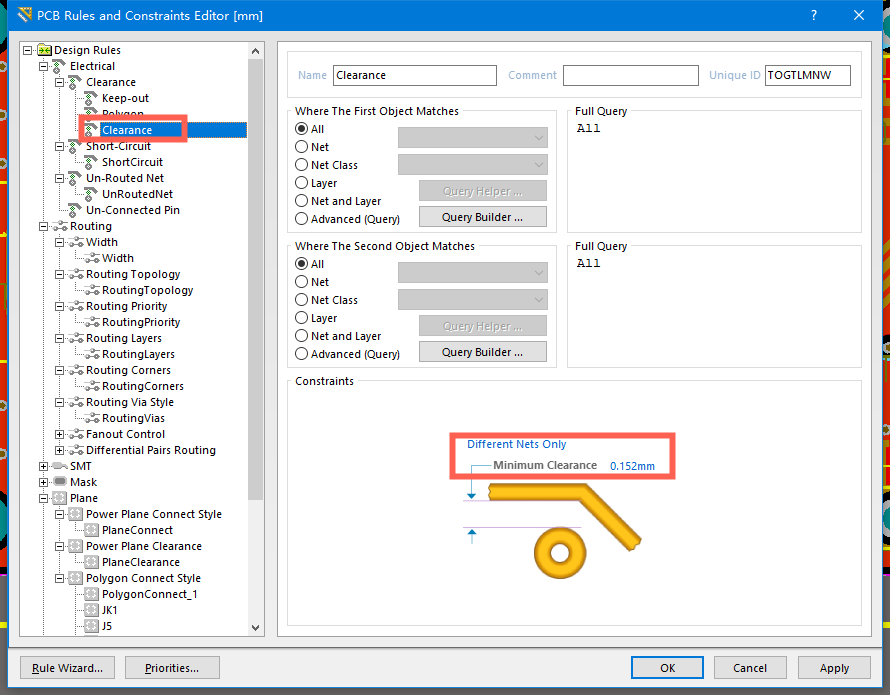Expand the SMT rules category
Viewport: 890px width, 695px height.
click(43, 466)
